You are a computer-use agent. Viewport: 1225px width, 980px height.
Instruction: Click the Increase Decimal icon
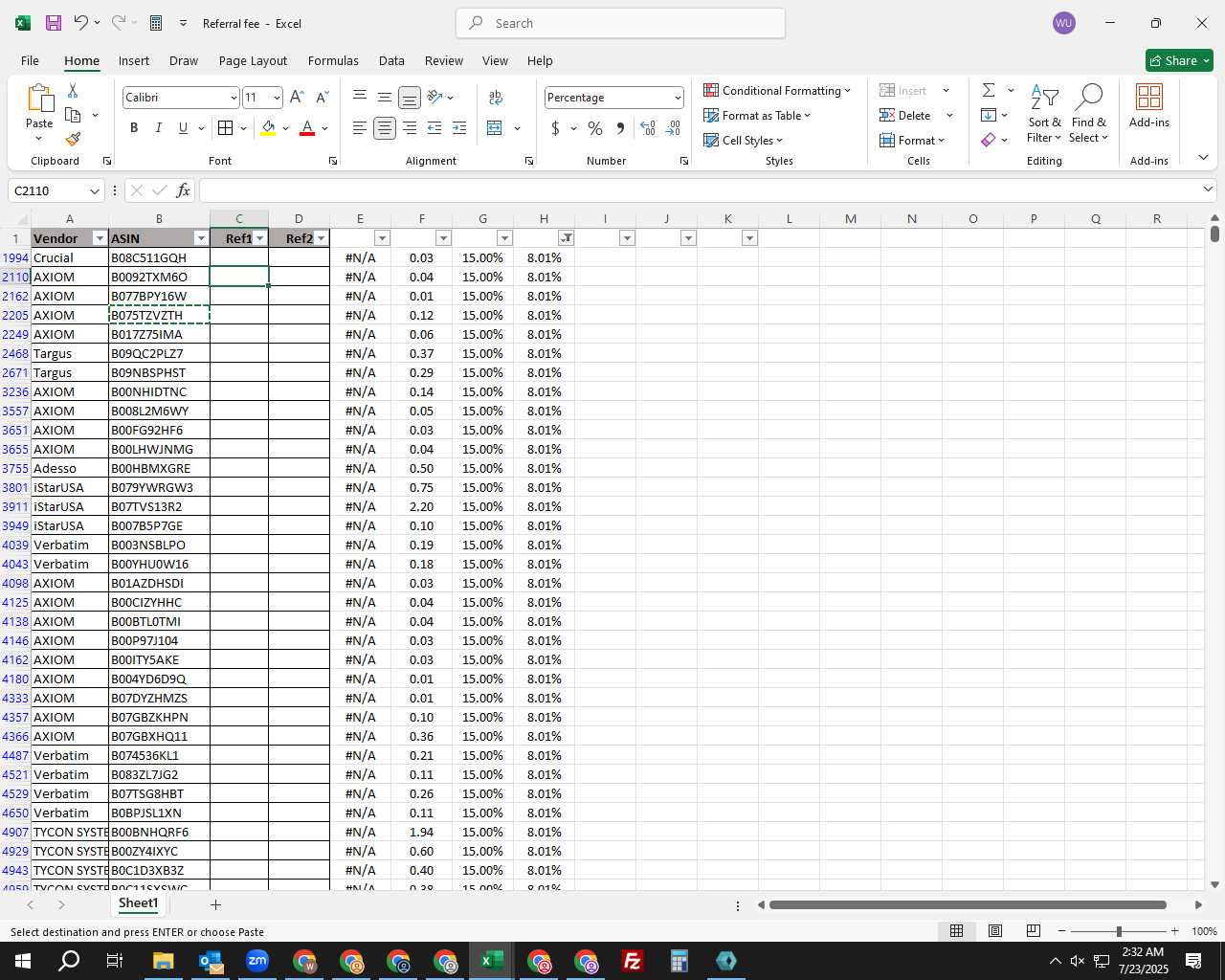pos(648,128)
